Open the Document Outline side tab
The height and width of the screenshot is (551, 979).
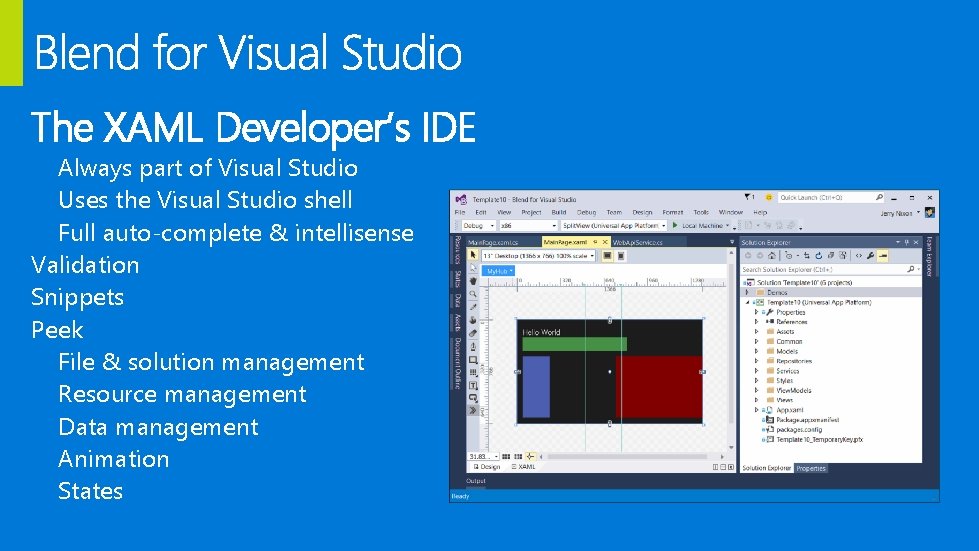tap(458, 363)
